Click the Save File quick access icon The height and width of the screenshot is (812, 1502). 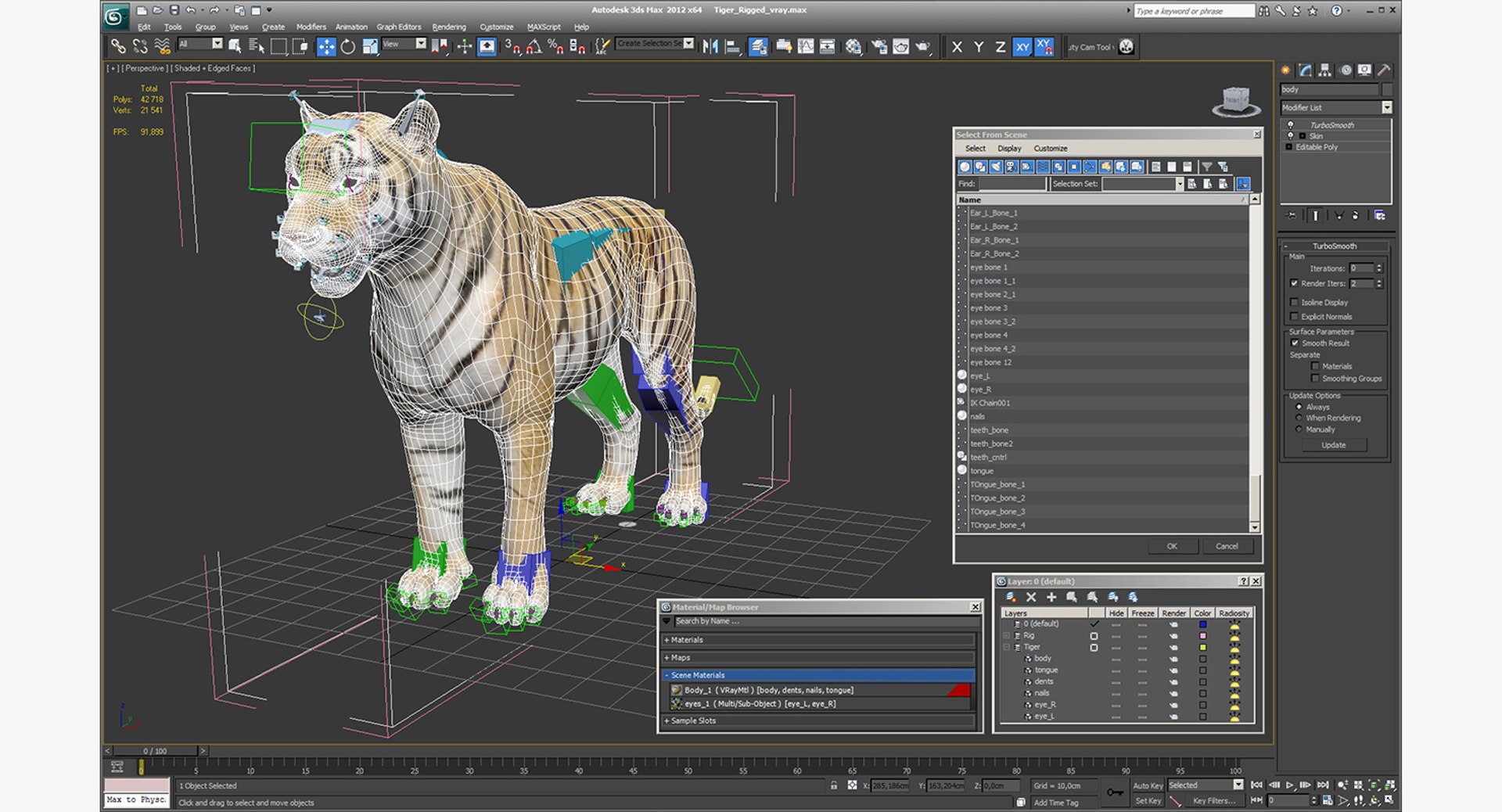point(174,10)
